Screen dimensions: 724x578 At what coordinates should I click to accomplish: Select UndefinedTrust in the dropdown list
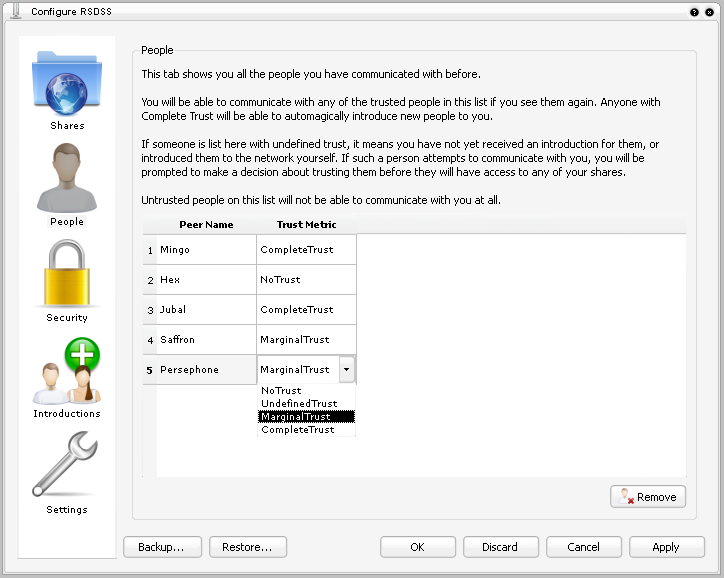(x=298, y=404)
